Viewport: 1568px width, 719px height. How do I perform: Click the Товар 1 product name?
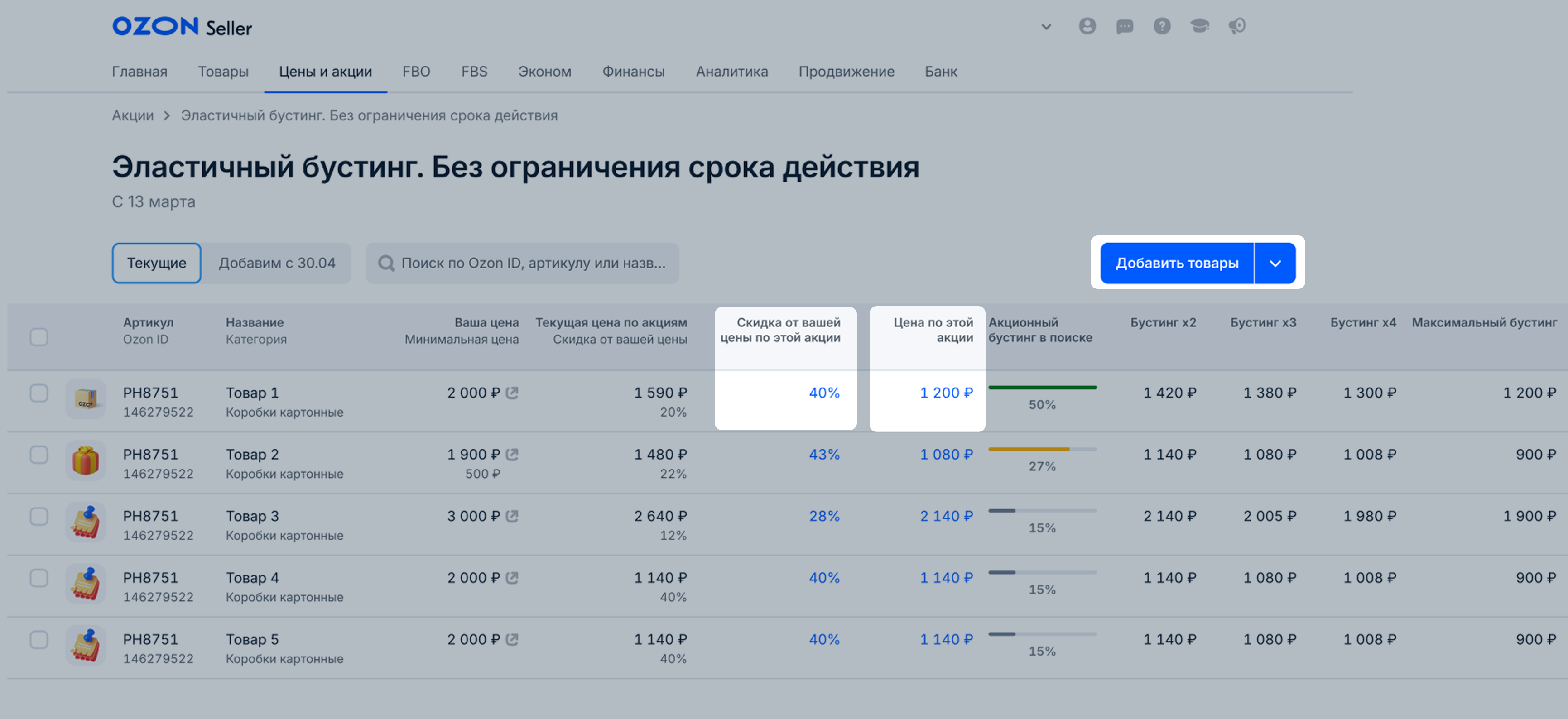[x=252, y=393]
